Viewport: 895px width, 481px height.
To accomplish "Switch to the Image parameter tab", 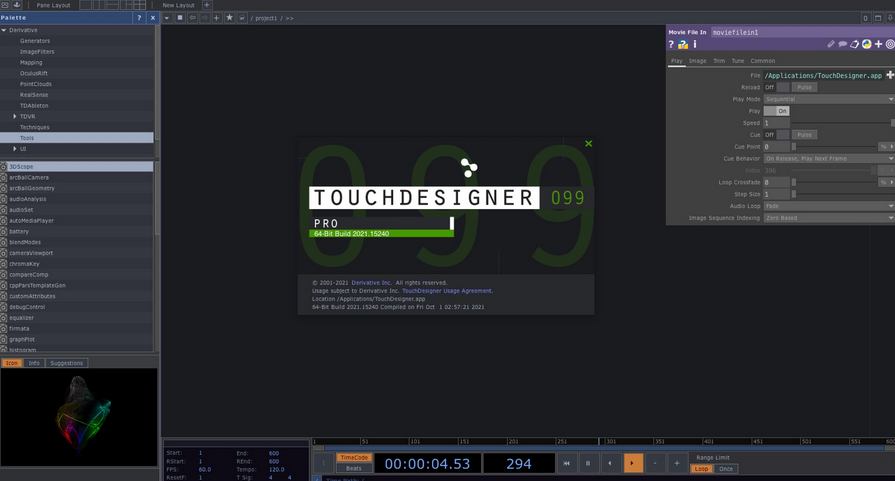I will (x=697, y=61).
